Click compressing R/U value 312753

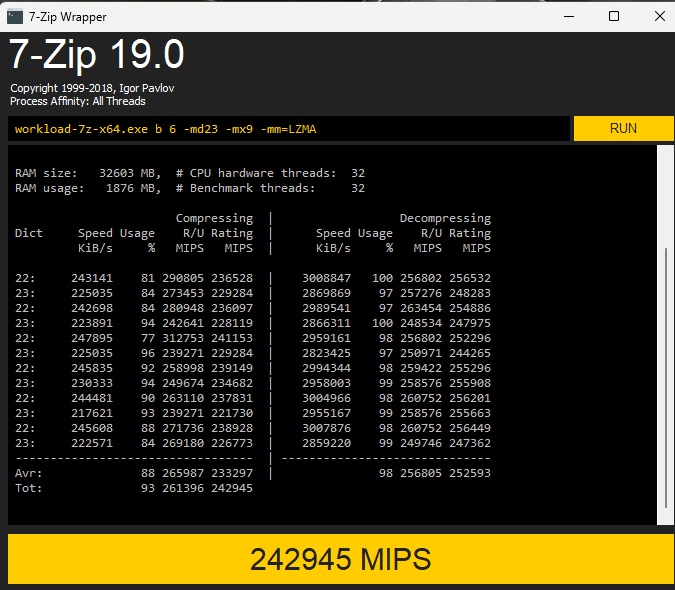[x=183, y=338]
